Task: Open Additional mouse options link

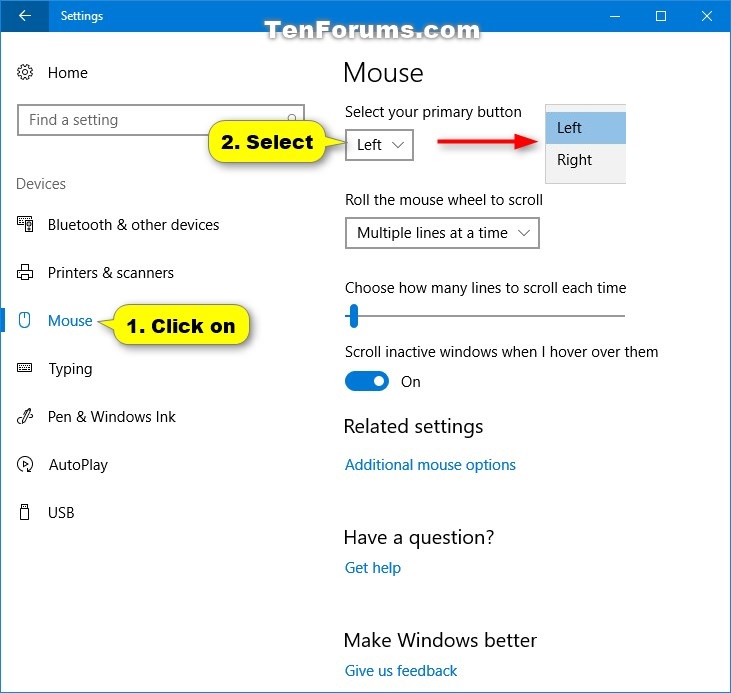Action: tap(430, 465)
